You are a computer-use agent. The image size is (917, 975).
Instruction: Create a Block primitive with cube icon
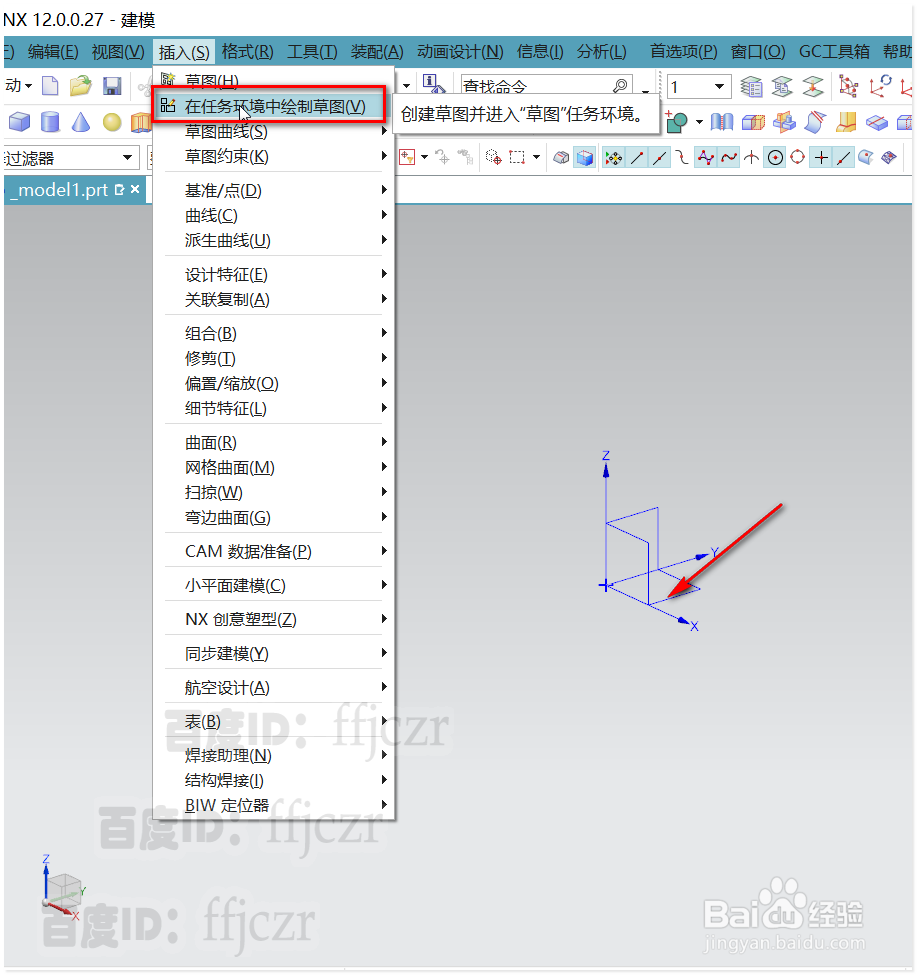click(19, 121)
